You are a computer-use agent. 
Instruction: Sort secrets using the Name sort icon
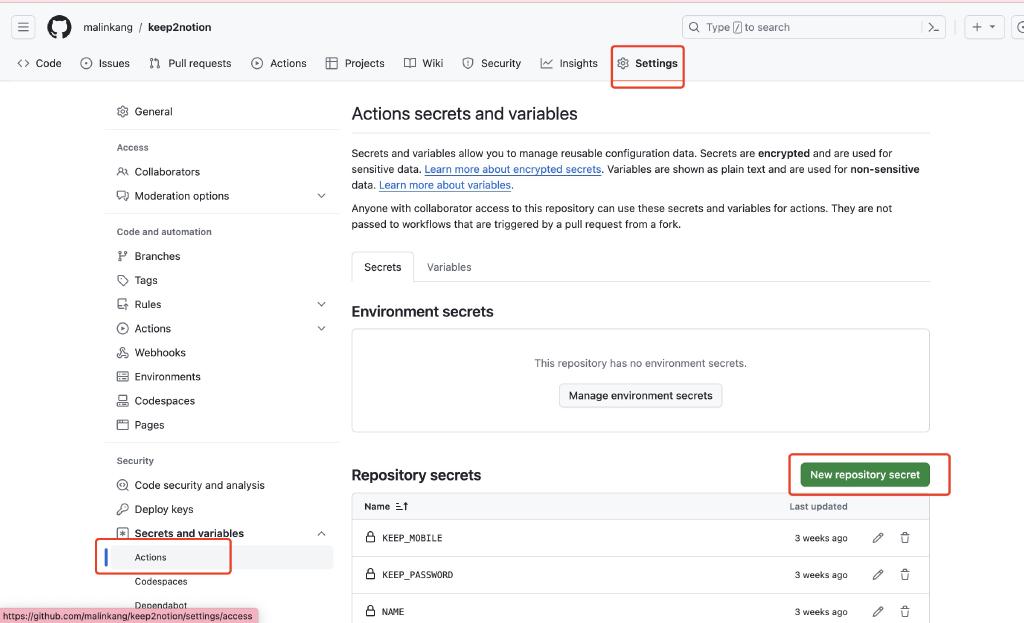[402, 507]
